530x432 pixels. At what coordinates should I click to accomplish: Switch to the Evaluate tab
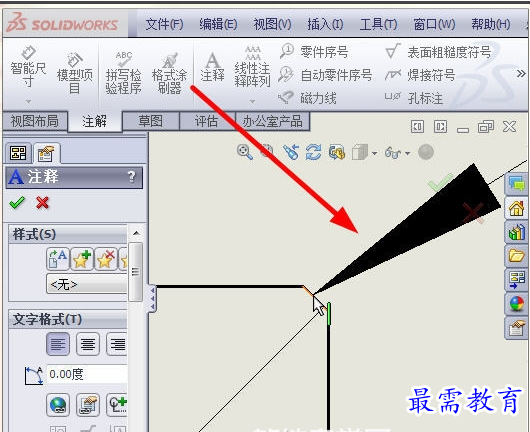point(206,121)
